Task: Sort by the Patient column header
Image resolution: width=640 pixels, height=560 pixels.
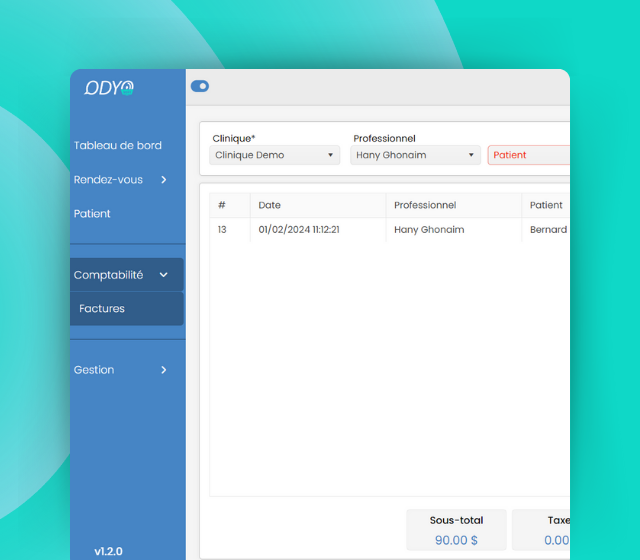Action: [546, 205]
